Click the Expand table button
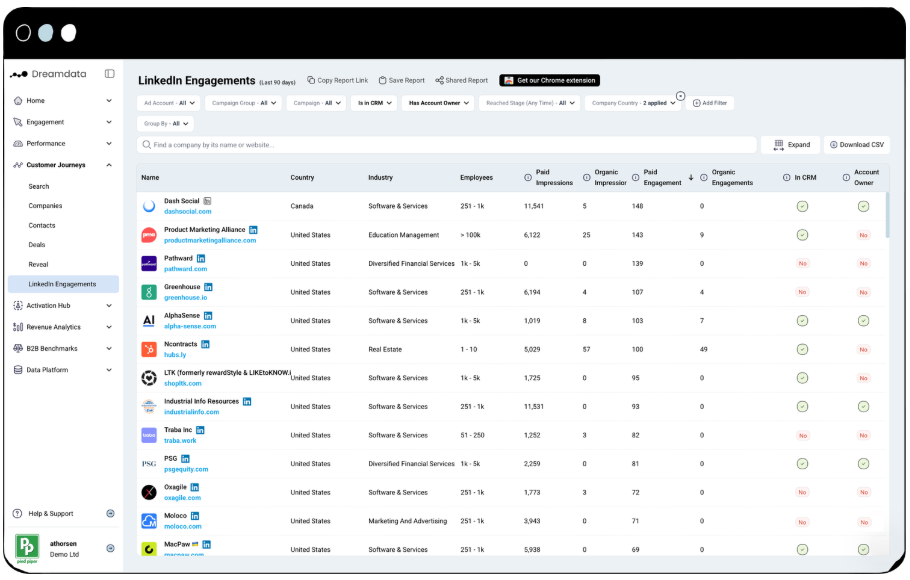This screenshot has height=580, width=910. [x=790, y=145]
